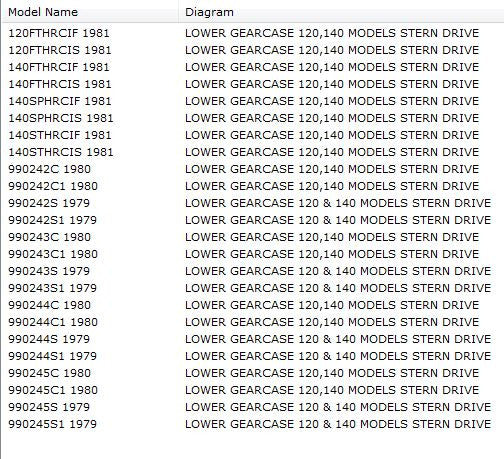Viewport: 504px width, 459px height.
Task: Open lower gearcase diagram for 990243S1 1979
Action: tap(338, 288)
